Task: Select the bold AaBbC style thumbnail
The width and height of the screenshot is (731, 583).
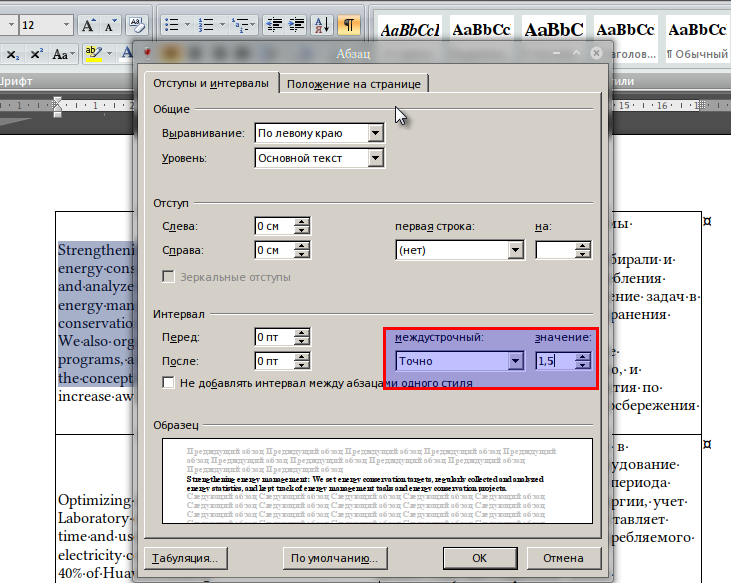Action: (x=554, y=31)
